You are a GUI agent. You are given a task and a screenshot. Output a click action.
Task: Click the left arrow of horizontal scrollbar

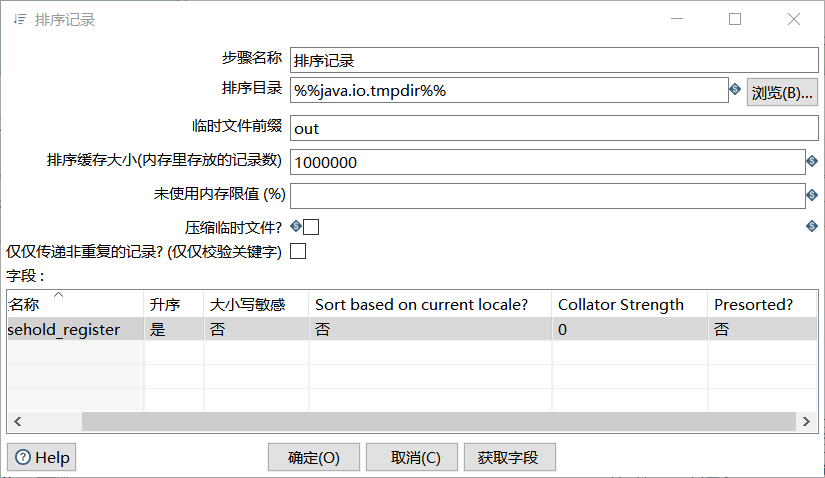tap(18, 421)
